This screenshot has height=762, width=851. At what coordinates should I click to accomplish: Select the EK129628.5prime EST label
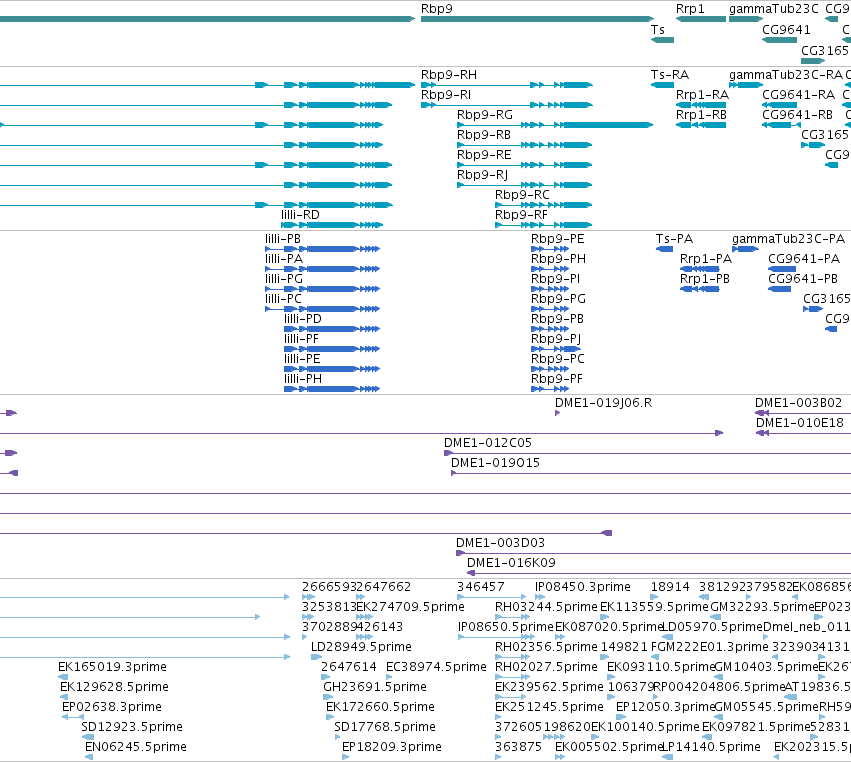click(115, 687)
